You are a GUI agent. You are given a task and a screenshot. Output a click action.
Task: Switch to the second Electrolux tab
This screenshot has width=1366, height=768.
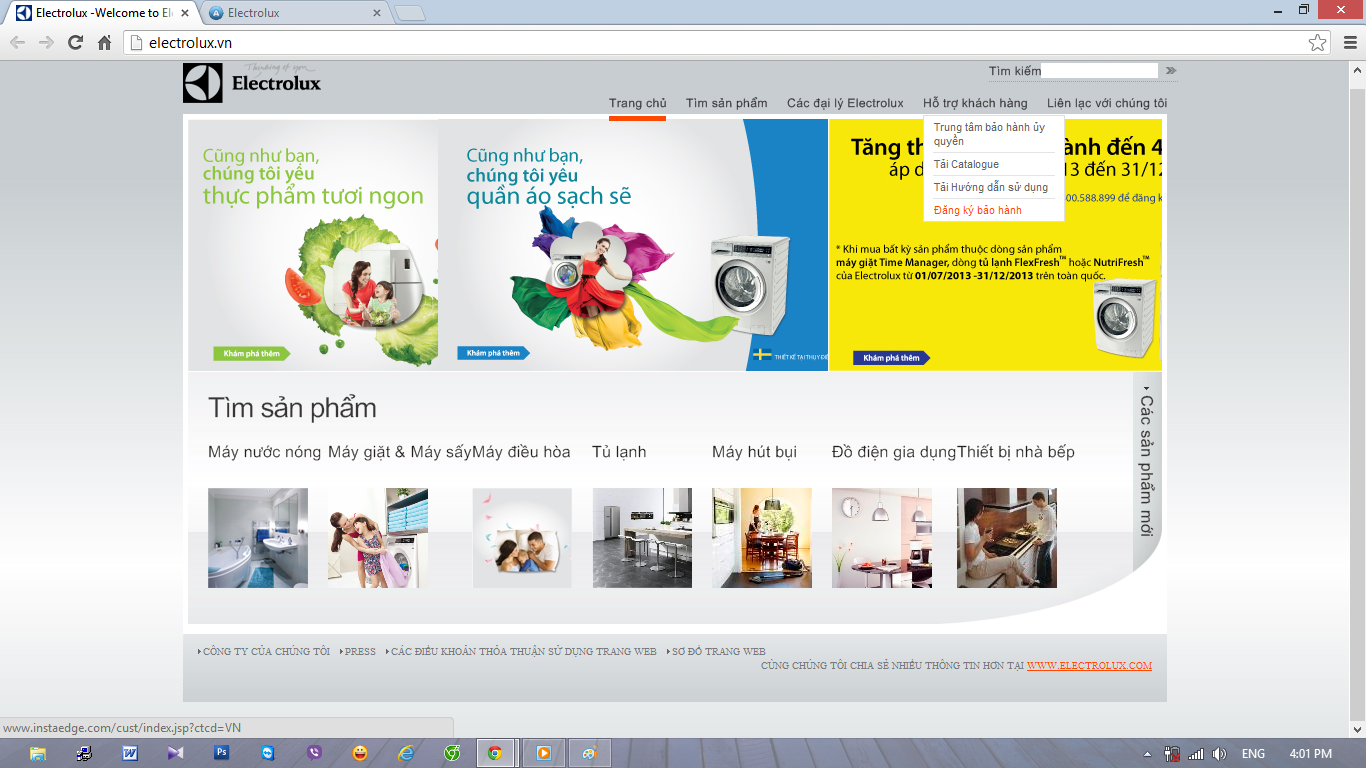click(x=296, y=13)
